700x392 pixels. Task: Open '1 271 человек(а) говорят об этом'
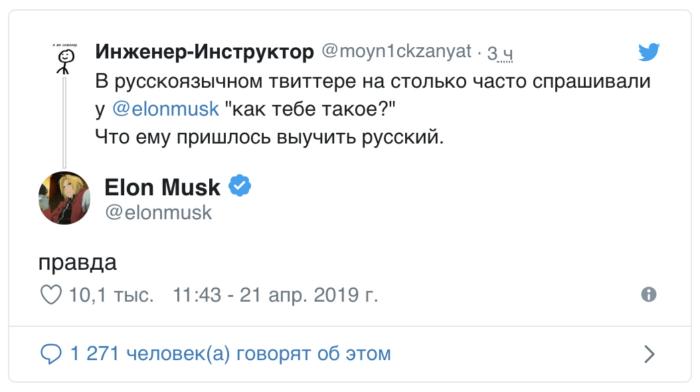click(x=231, y=354)
